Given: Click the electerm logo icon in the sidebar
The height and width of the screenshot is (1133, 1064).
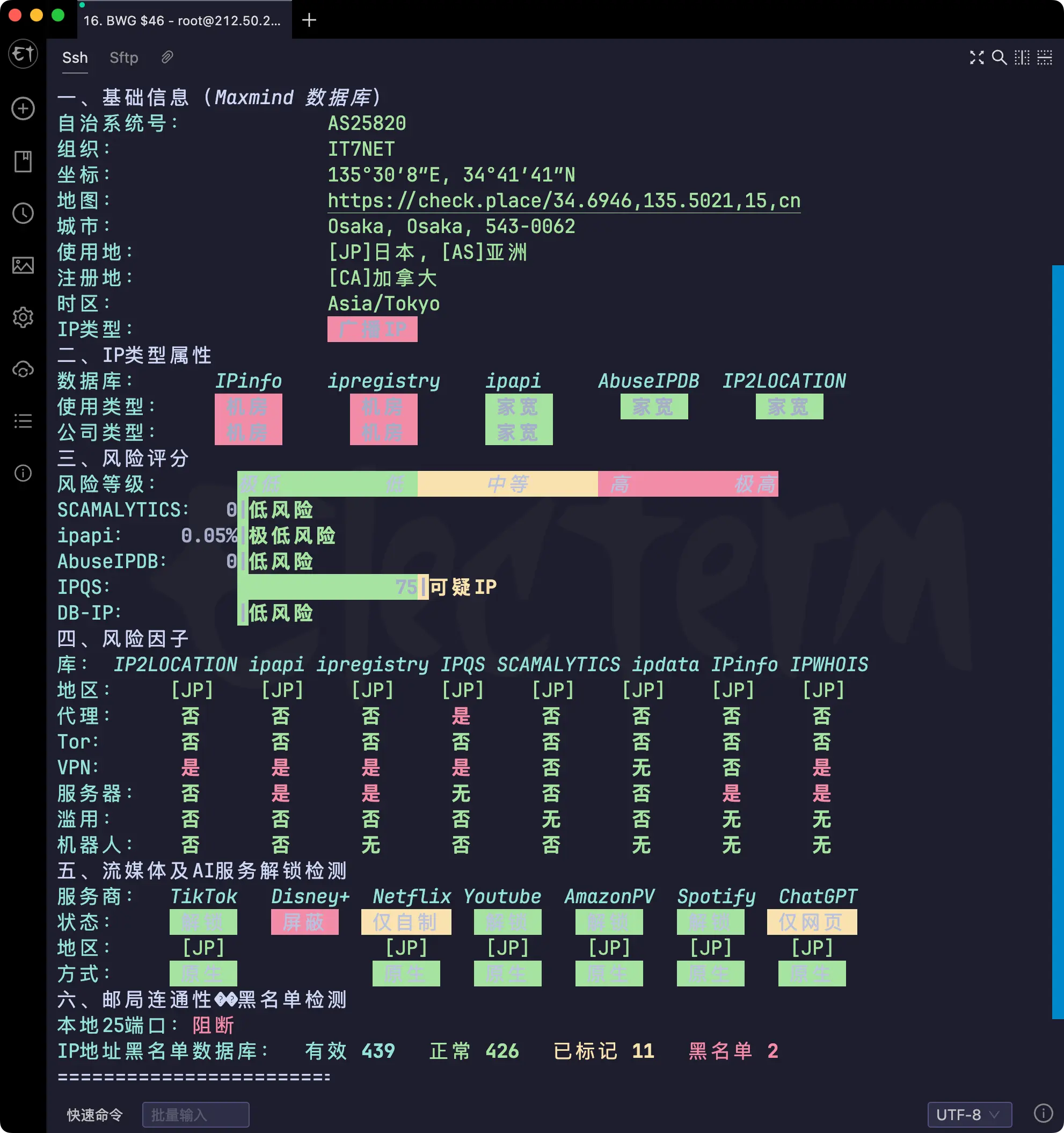Looking at the screenshot, I should click(23, 54).
